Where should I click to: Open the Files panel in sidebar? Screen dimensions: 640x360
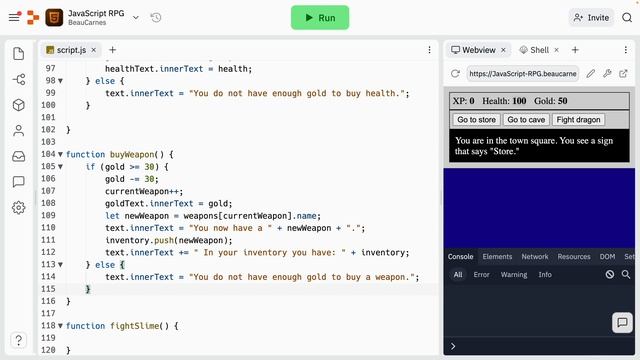[18, 53]
